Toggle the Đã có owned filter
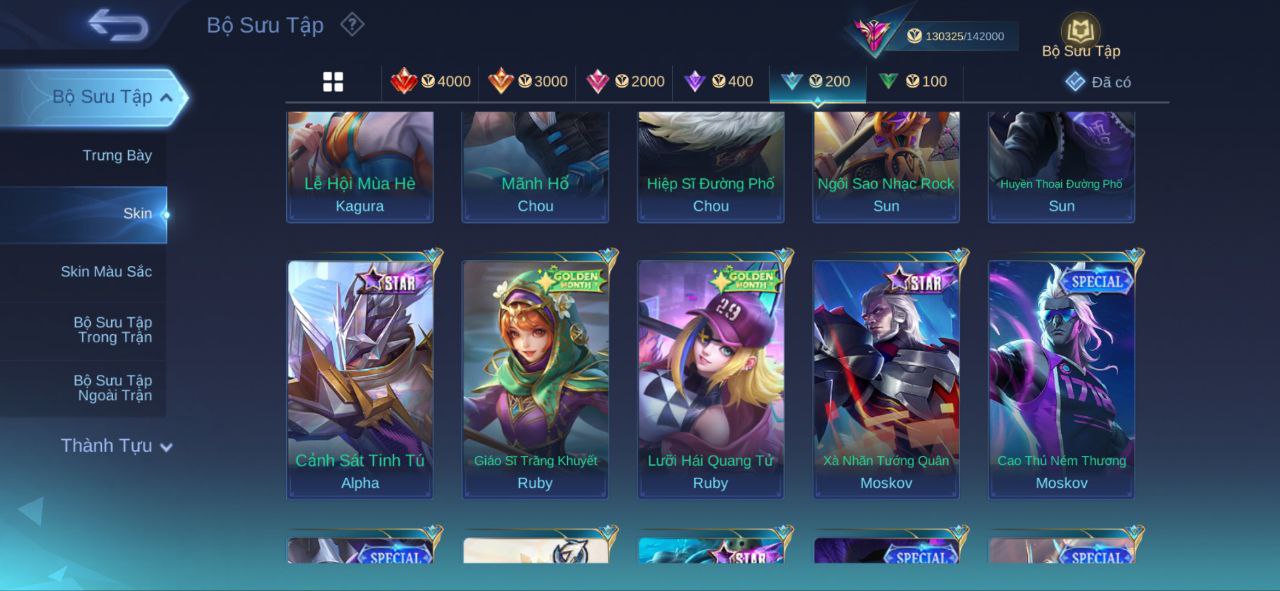Image resolution: width=1280 pixels, height=591 pixels. coord(1098,82)
